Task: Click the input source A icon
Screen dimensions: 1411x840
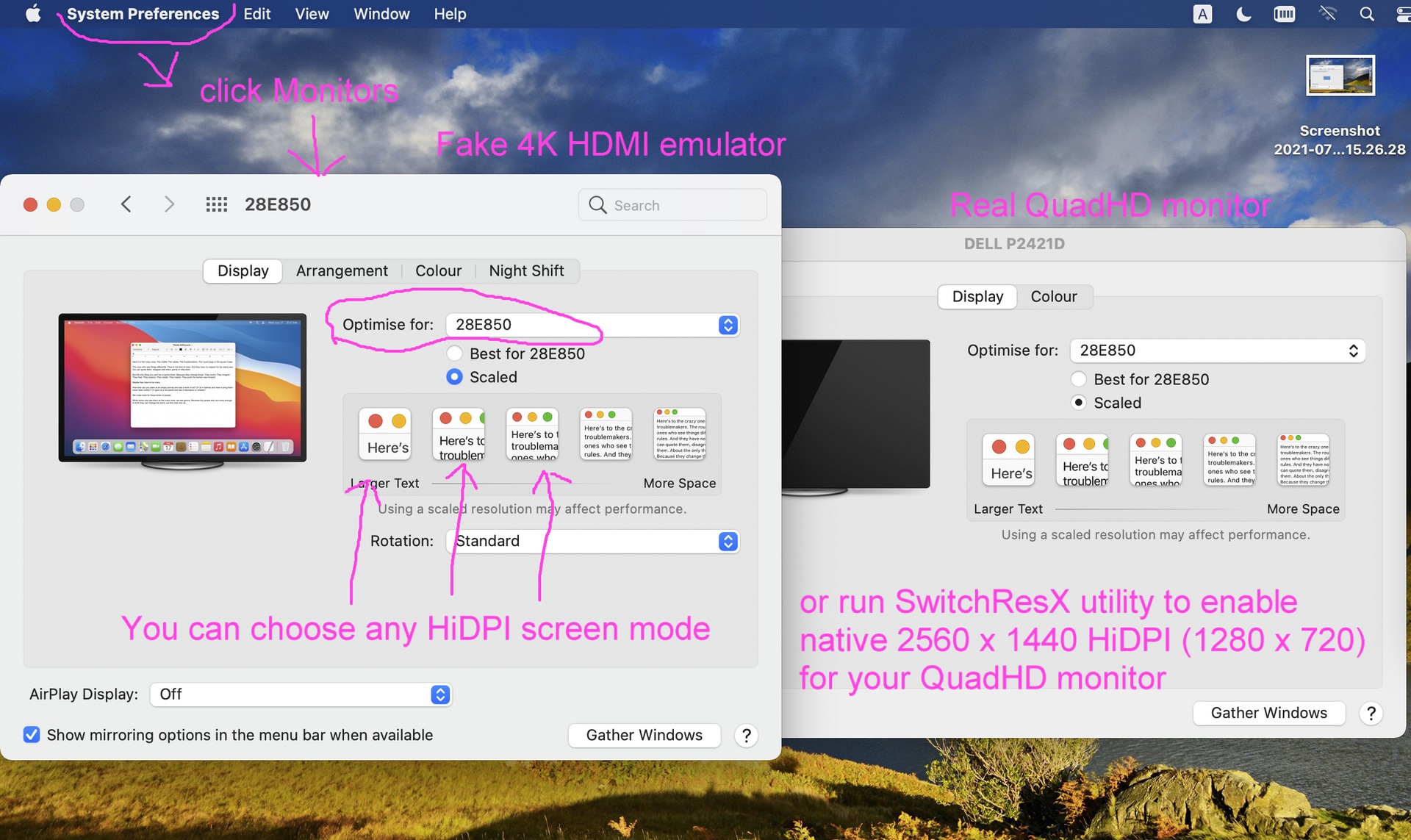Action: coord(1202,14)
